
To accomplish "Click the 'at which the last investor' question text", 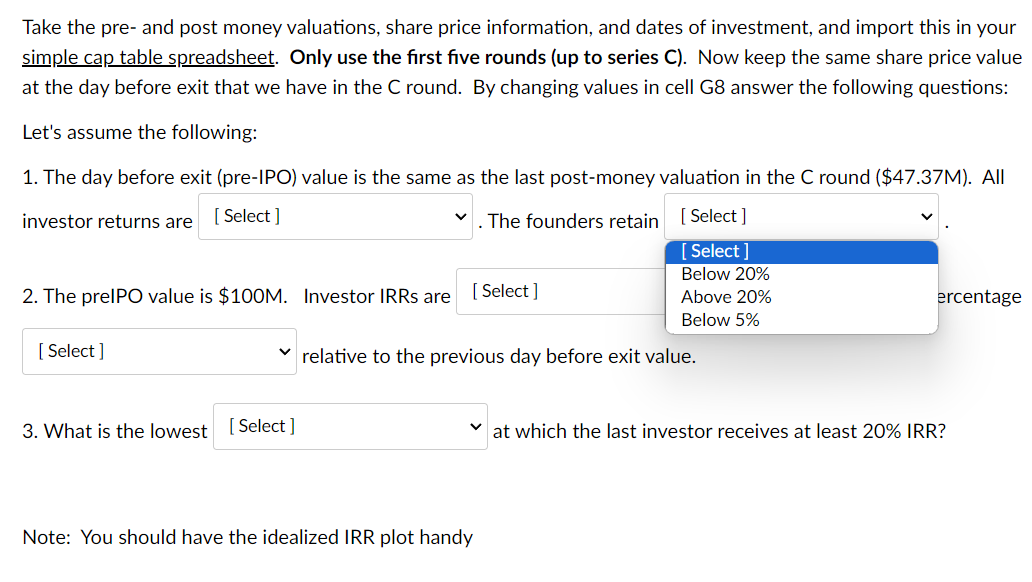I will point(718,431).
